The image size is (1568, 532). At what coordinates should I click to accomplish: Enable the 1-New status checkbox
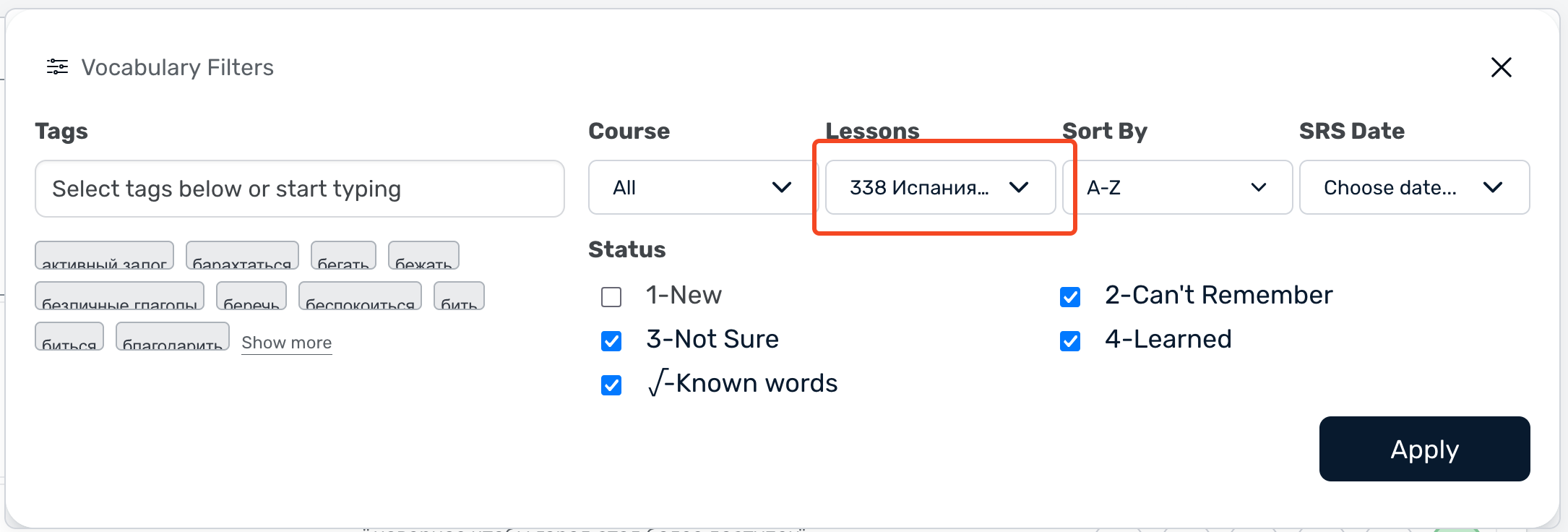[x=611, y=296]
